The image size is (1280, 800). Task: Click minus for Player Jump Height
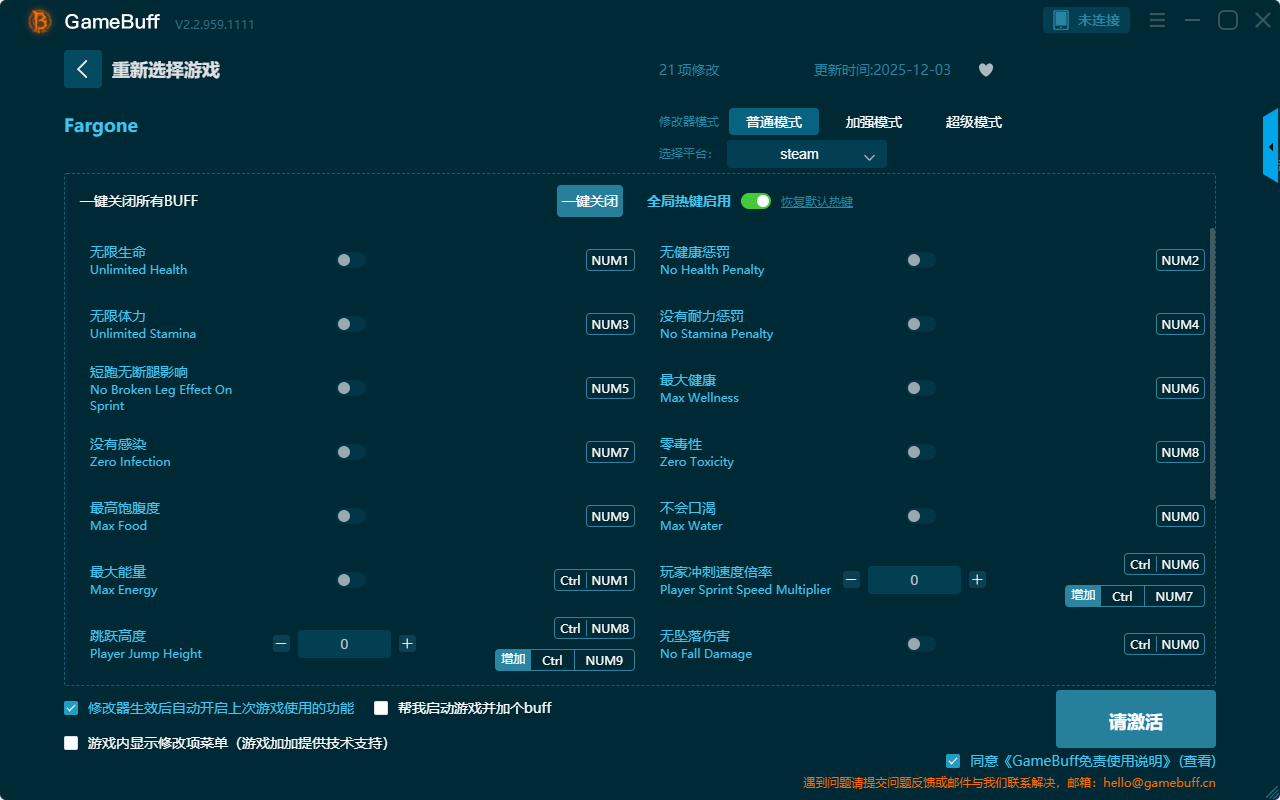[x=281, y=644]
